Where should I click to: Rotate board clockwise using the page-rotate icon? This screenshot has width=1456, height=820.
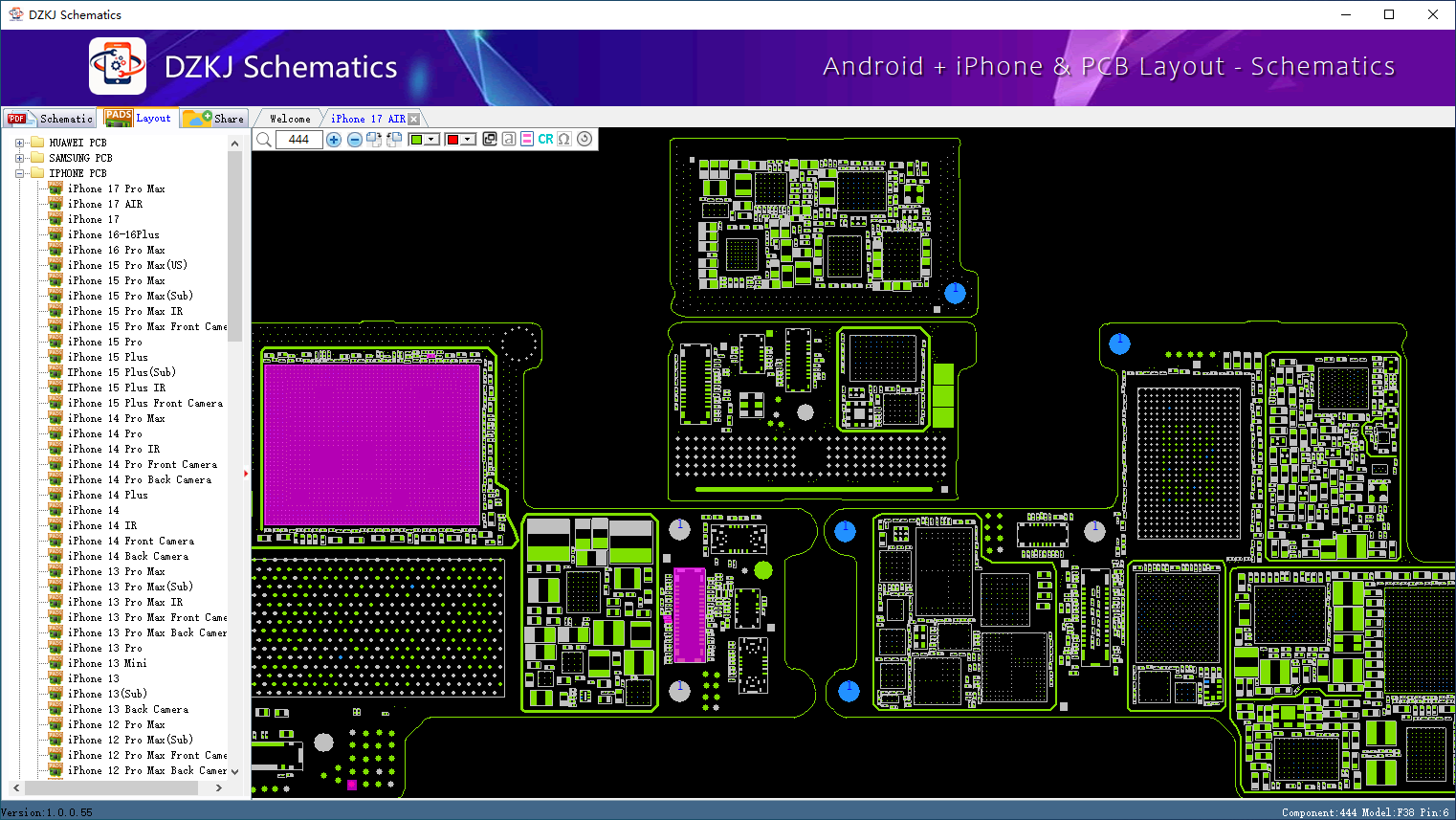click(x=374, y=140)
